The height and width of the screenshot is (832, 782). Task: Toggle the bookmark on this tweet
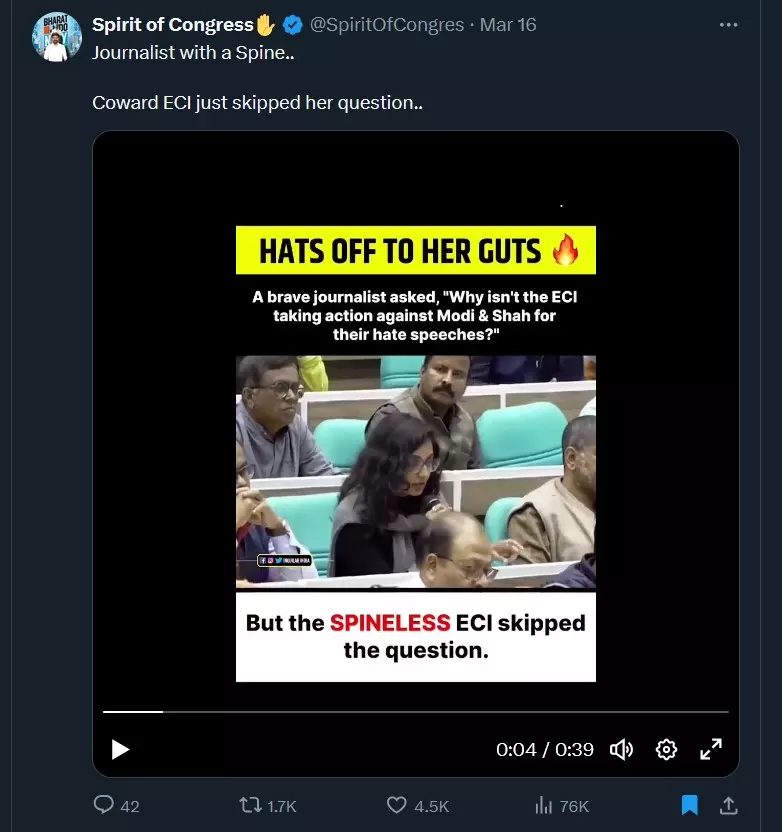(689, 805)
